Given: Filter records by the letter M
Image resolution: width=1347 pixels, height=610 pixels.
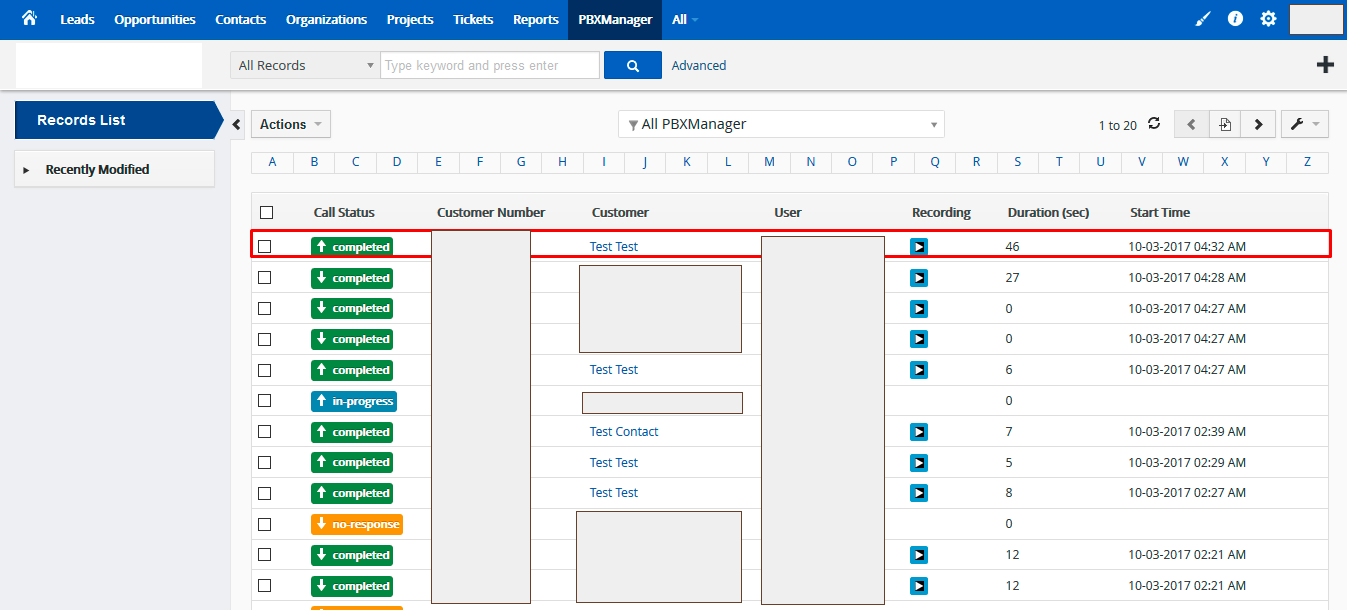Looking at the screenshot, I should pyautogui.click(x=768, y=161).
